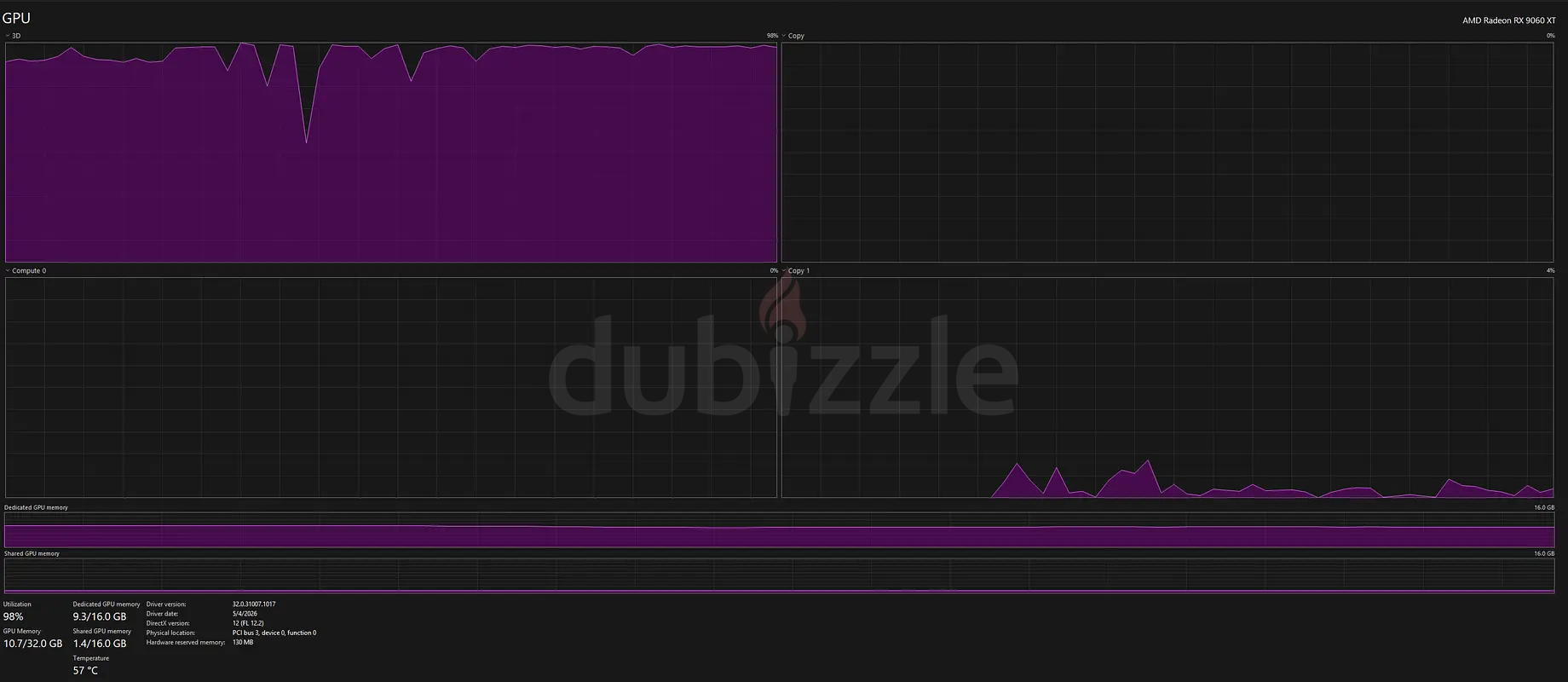Click the DirectX version 12 (FL 12.2)
Viewport: 1568px width, 682px height.
click(x=248, y=623)
